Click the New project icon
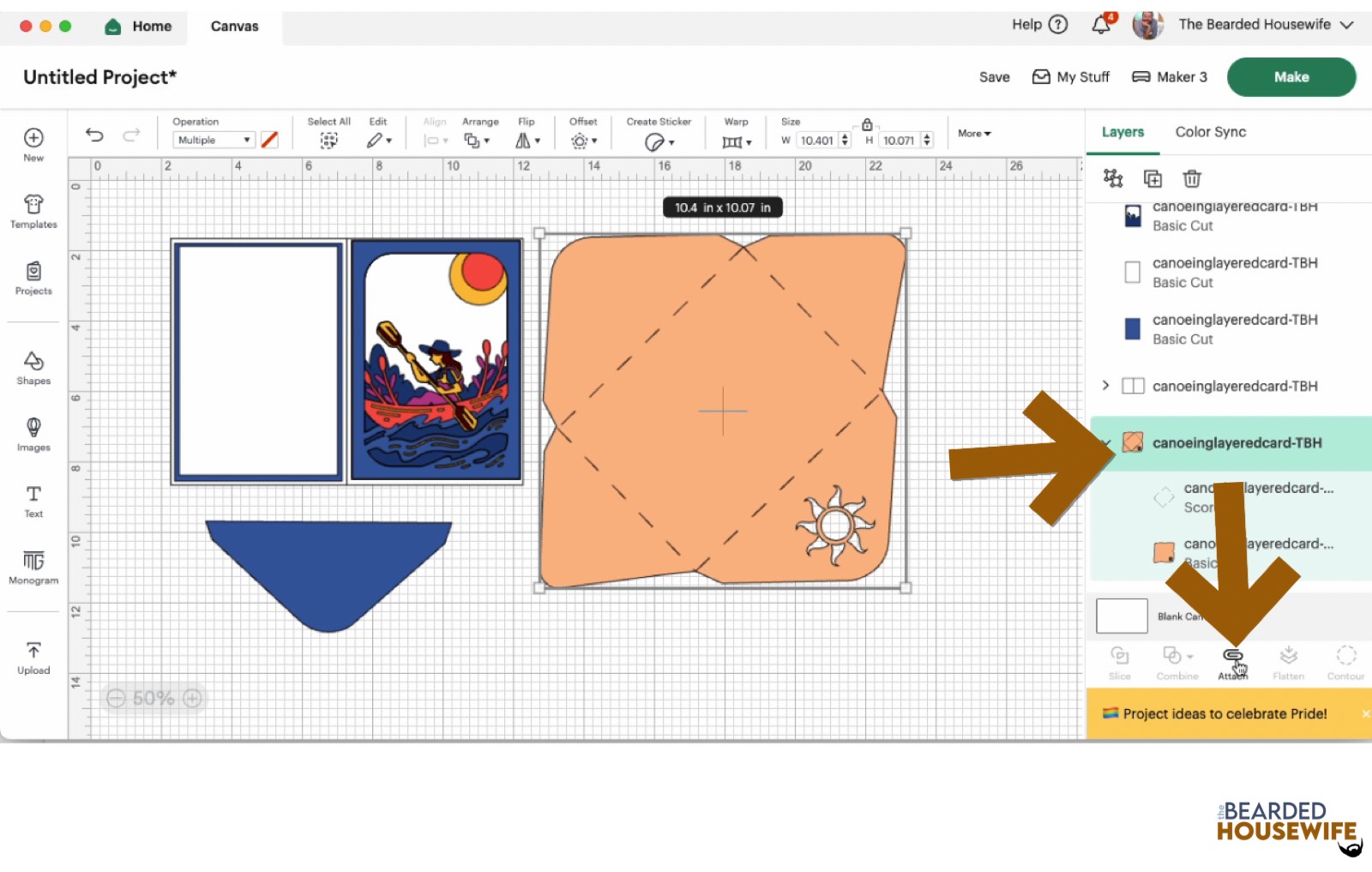1372x872 pixels. coord(33,138)
